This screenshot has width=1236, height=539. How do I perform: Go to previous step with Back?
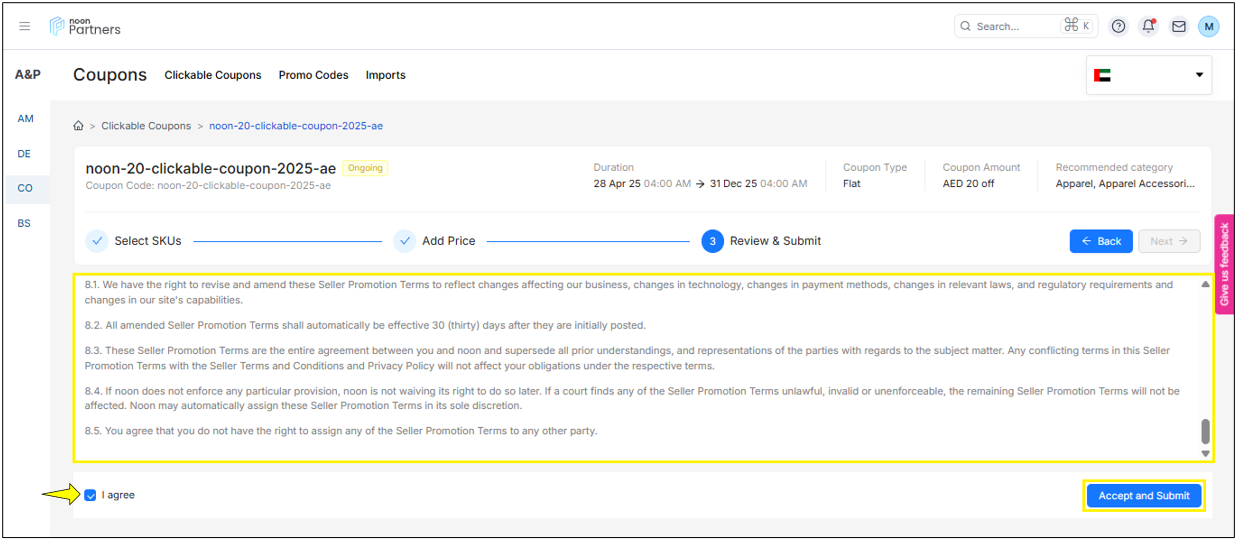(x=1101, y=241)
